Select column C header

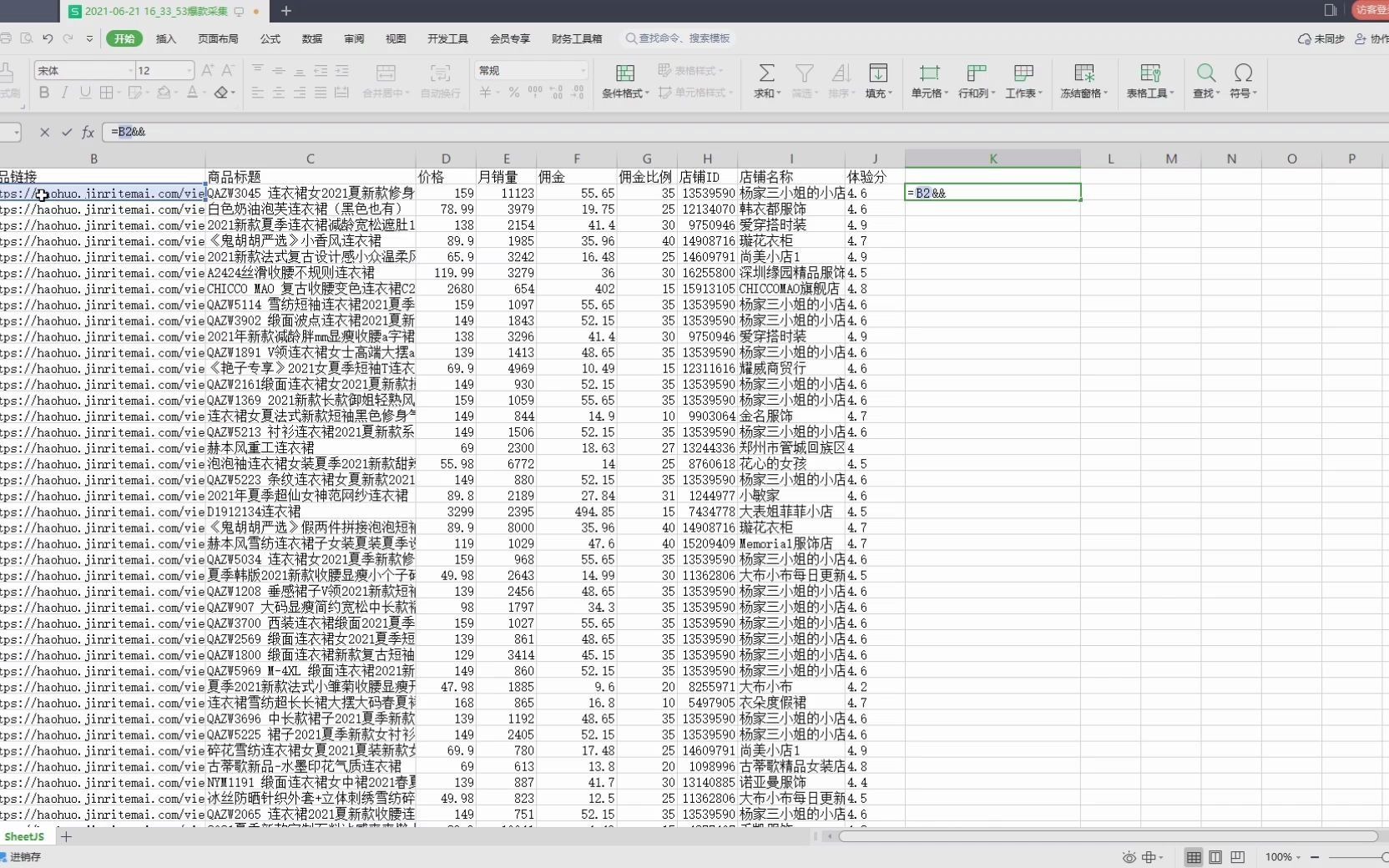point(311,159)
